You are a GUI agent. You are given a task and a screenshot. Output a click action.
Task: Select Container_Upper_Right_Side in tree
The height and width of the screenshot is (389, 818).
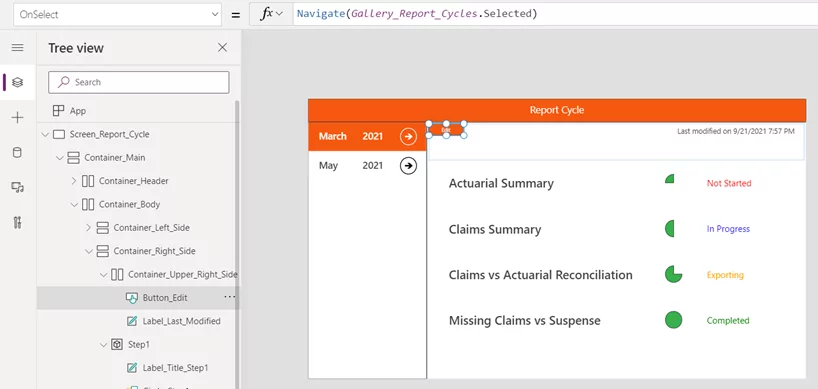coord(183,275)
